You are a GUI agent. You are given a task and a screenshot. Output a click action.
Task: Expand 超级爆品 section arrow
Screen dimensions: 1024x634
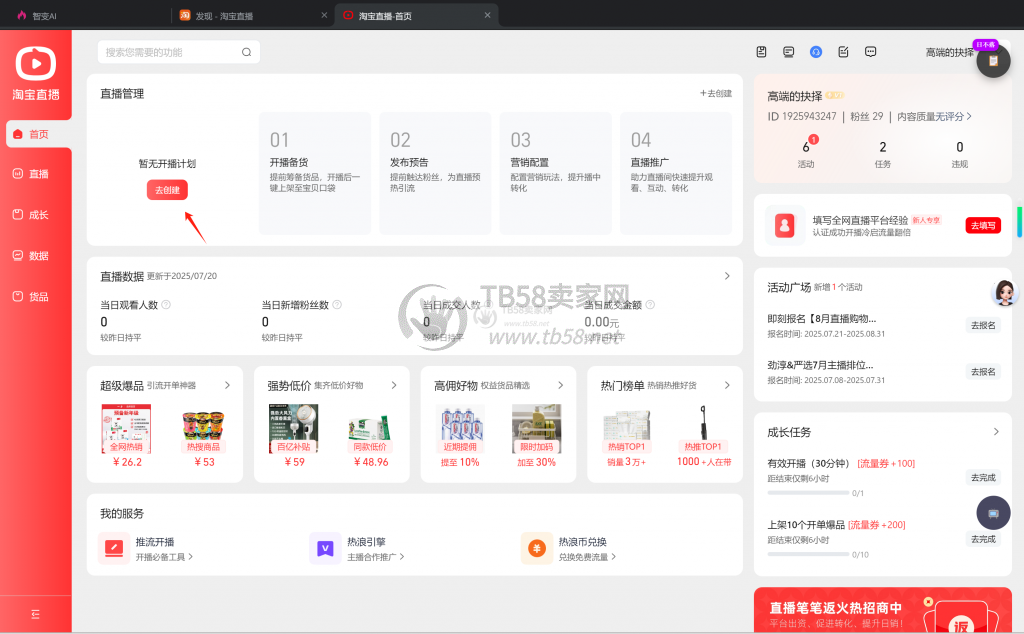pyautogui.click(x=227, y=385)
